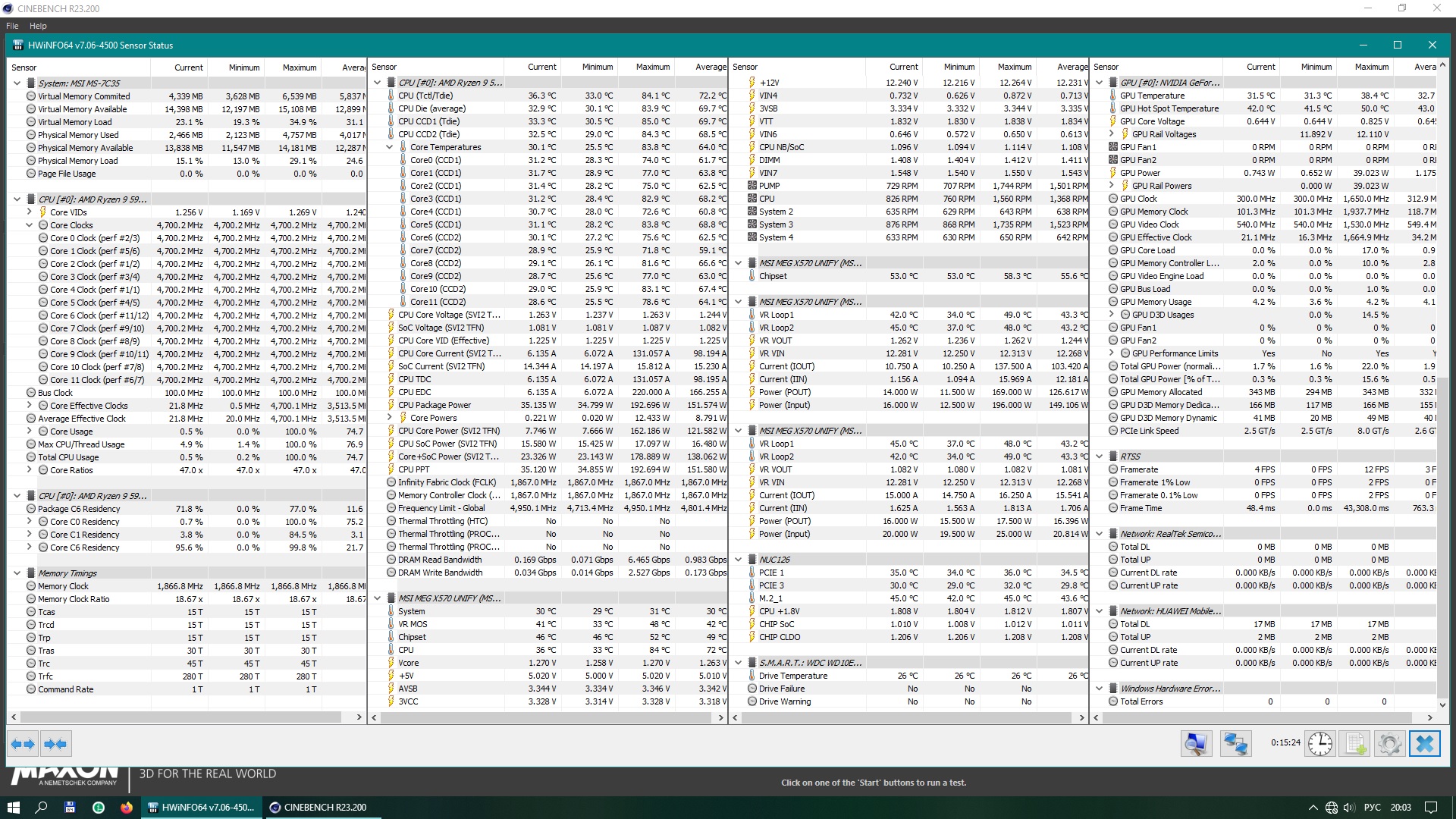This screenshot has height=819, width=1456.
Task: Collapse the Core Clocks tree node
Action: pos(30,225)
